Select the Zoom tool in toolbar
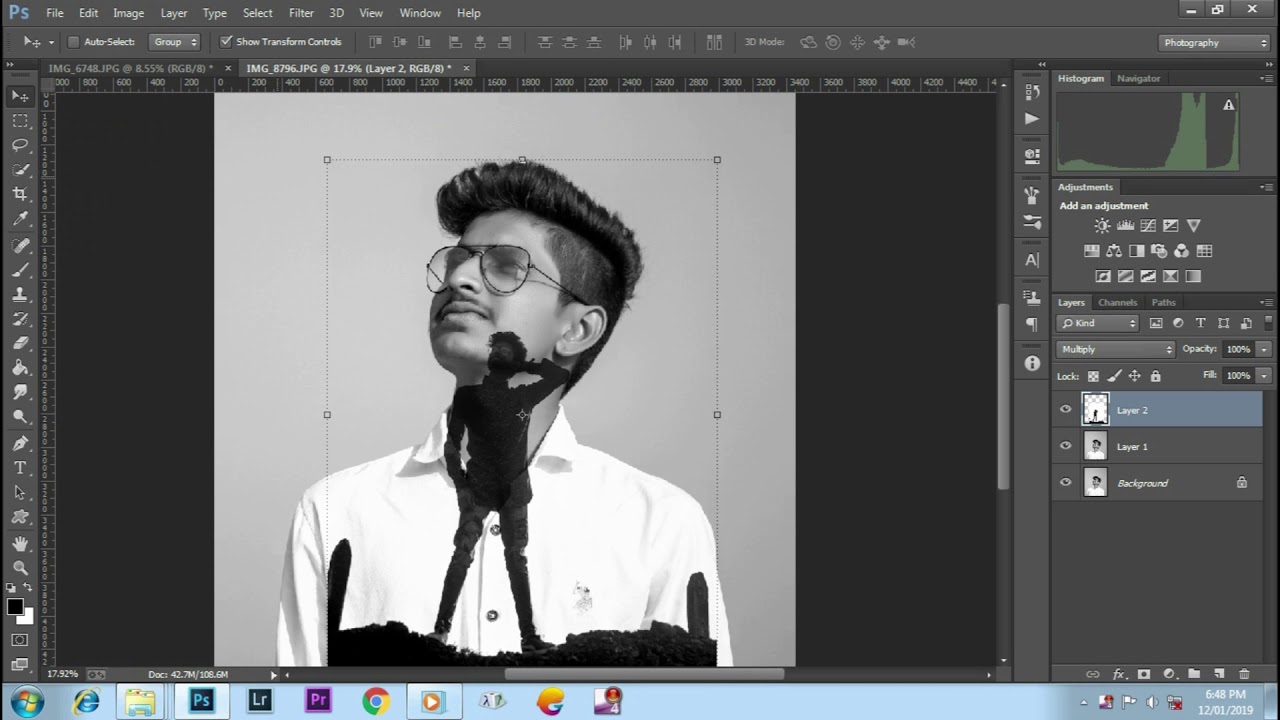 coord(20,568)
